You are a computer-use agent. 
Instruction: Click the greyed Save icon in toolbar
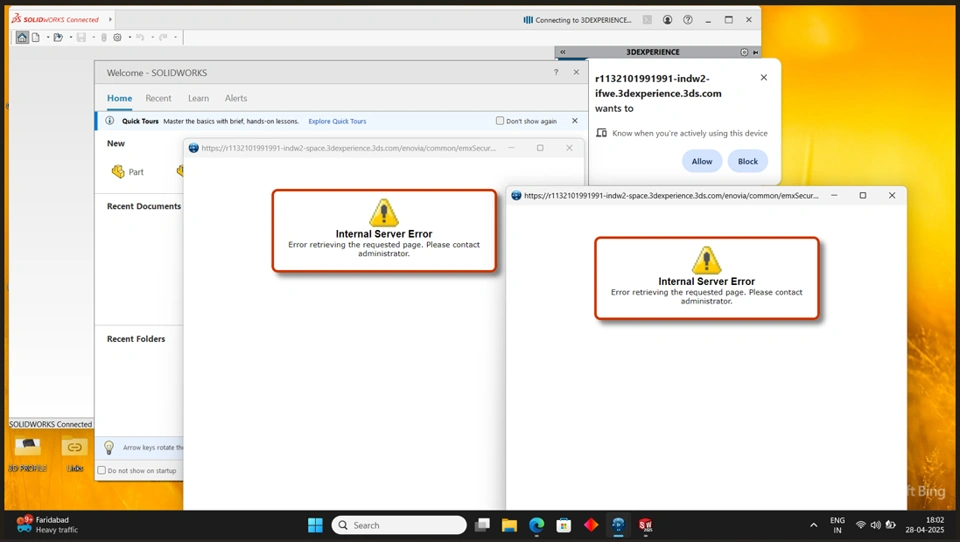coord(81,37)
